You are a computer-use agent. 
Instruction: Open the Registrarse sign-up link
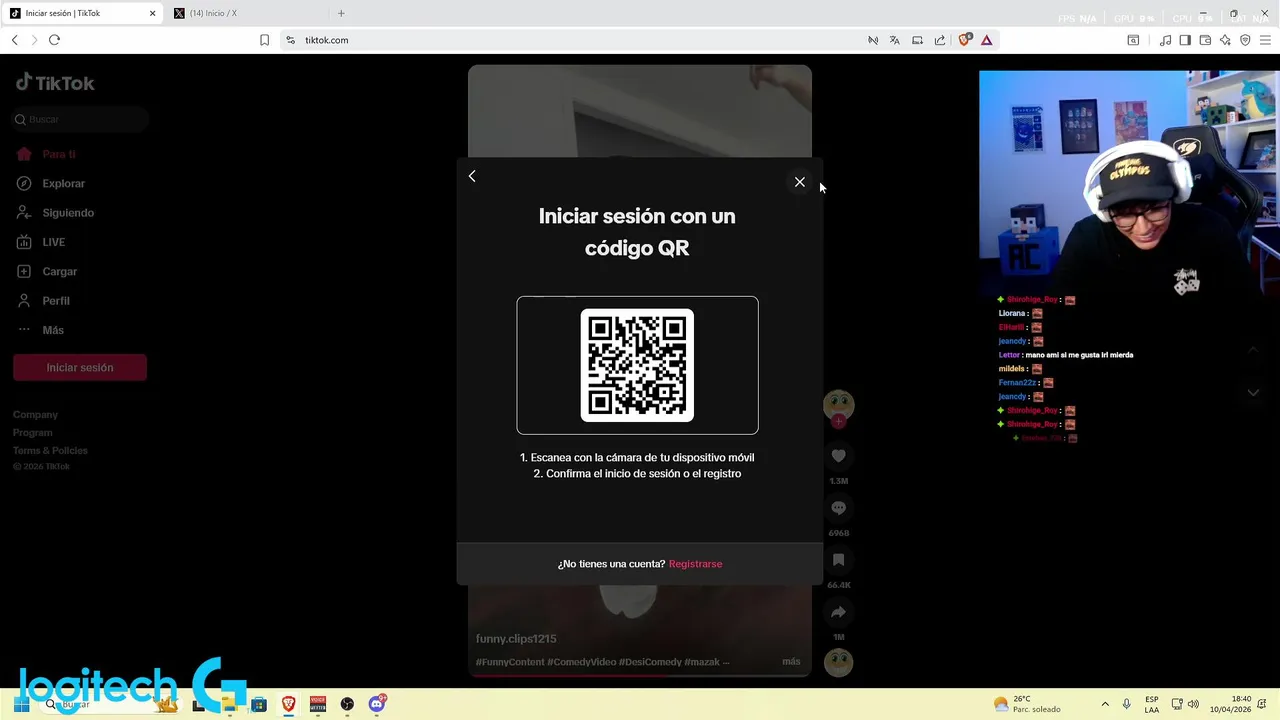(695, 564)
